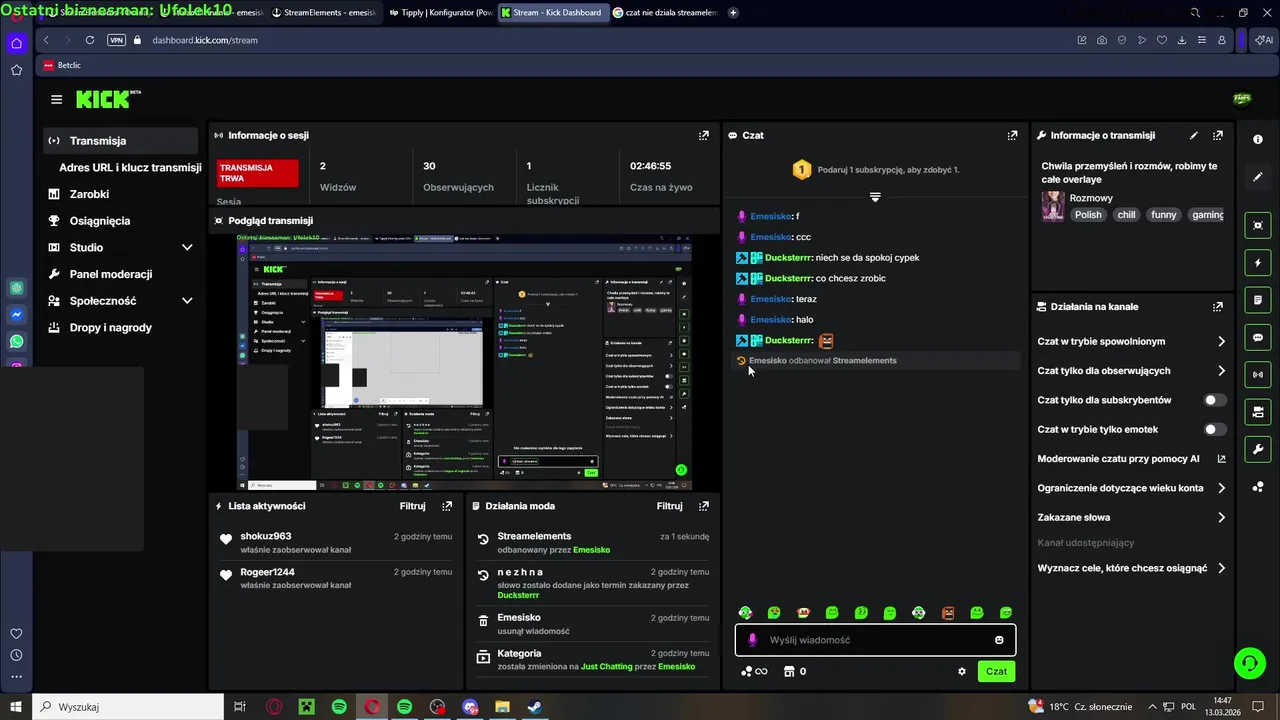Image resolution: width=1280 pixels, height=720 pixels.
Task: Edit stream info with the pencil icon
Action: click(1193, 135)
